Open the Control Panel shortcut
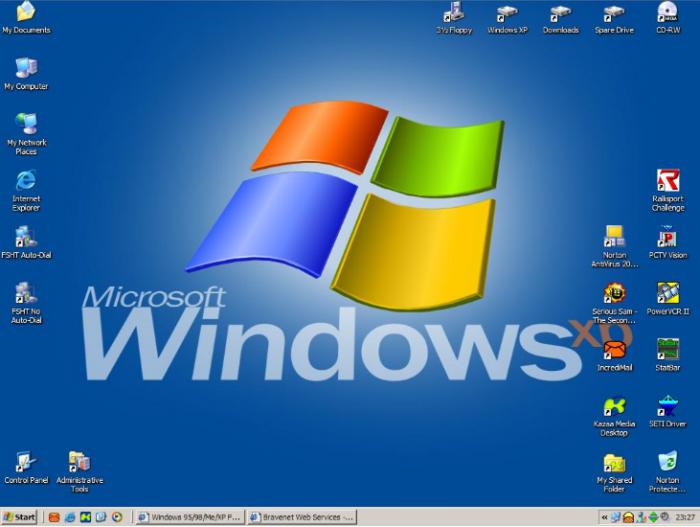700x527 pixels. (26, 468)
